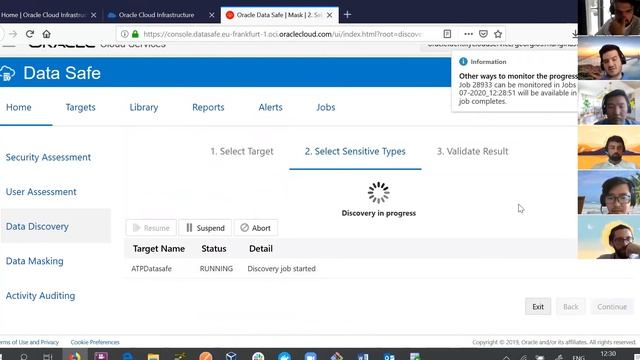Click the Detail column header
This screenshot has width=640, height=360.
tap(261, 249)
